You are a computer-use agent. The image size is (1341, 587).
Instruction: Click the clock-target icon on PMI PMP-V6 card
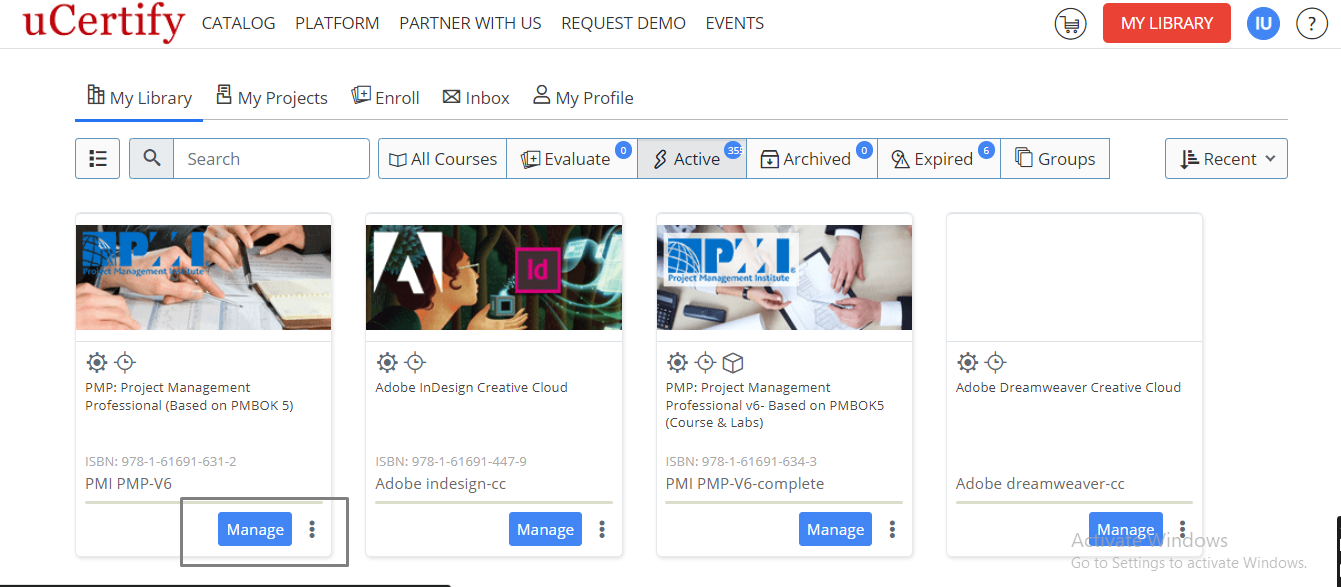point(124,362)
